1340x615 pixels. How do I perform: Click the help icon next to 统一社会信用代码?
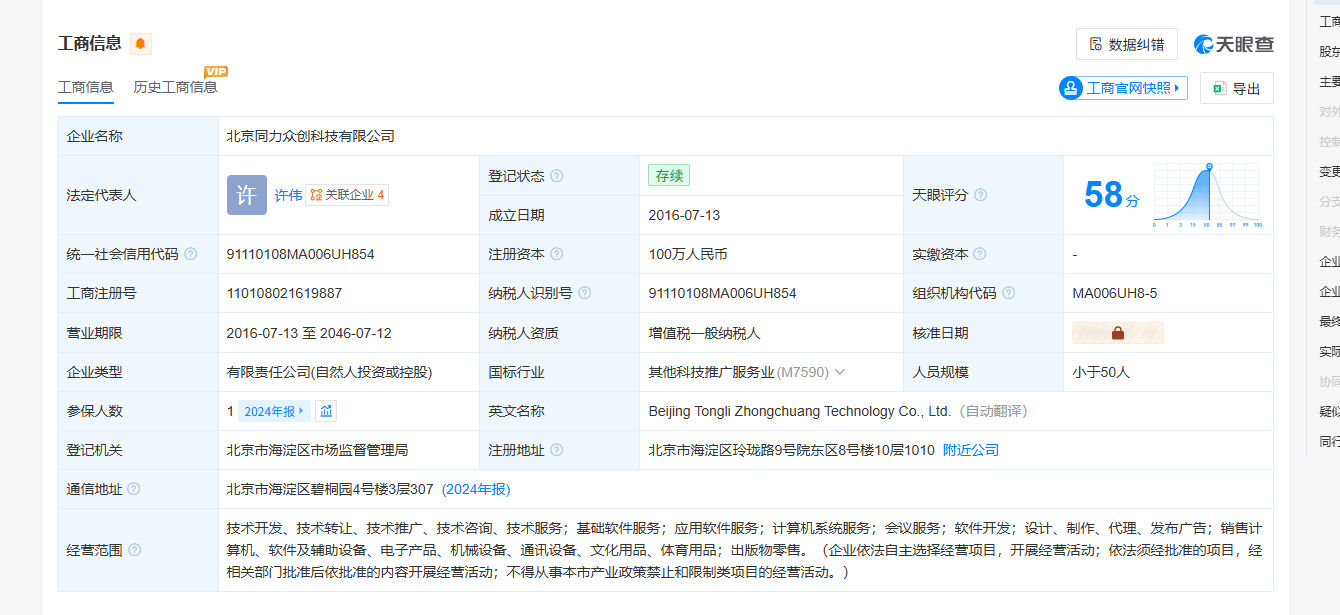[191, 254]
